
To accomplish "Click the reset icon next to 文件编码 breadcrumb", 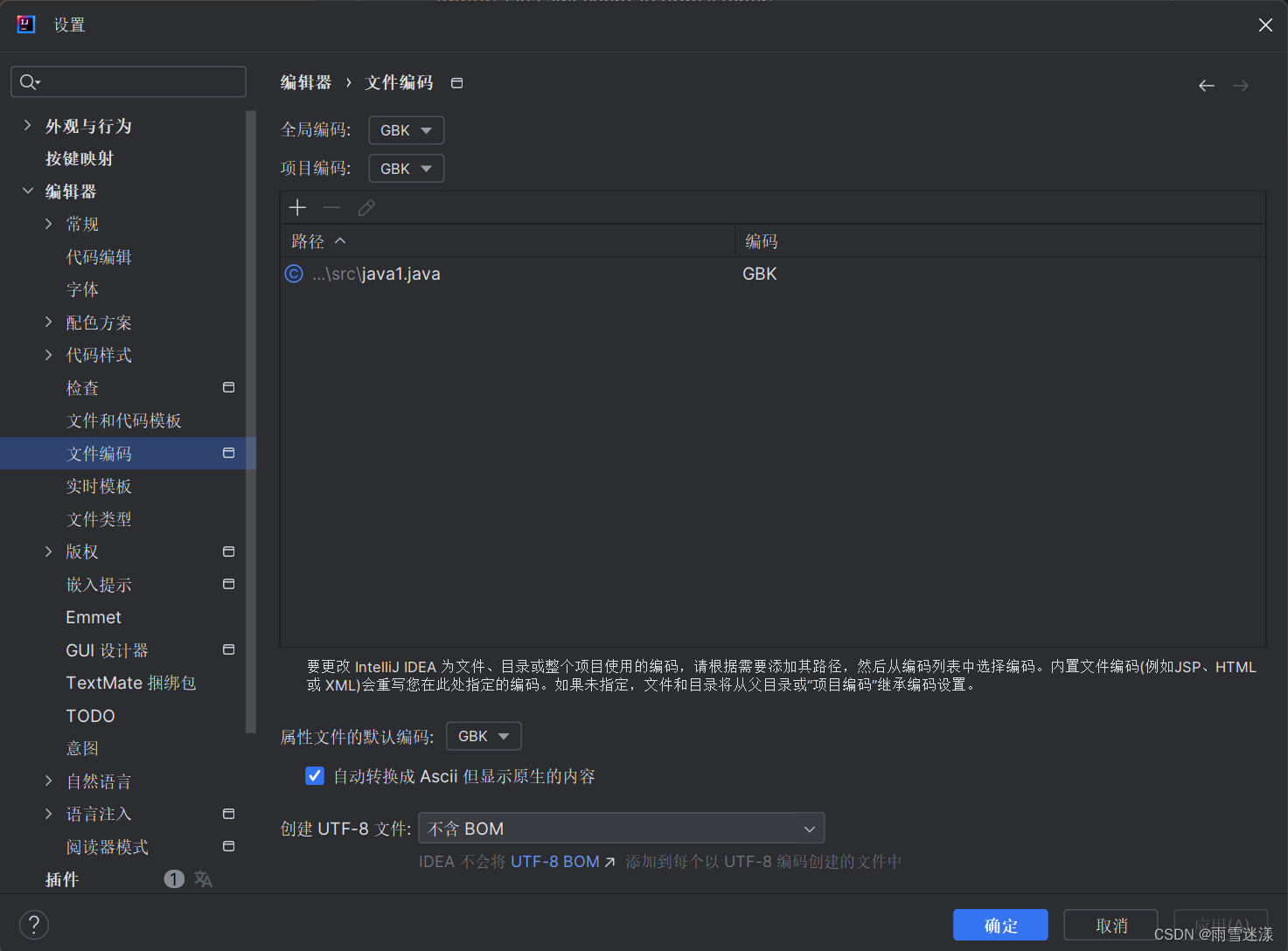I will (x=456, y=81).
